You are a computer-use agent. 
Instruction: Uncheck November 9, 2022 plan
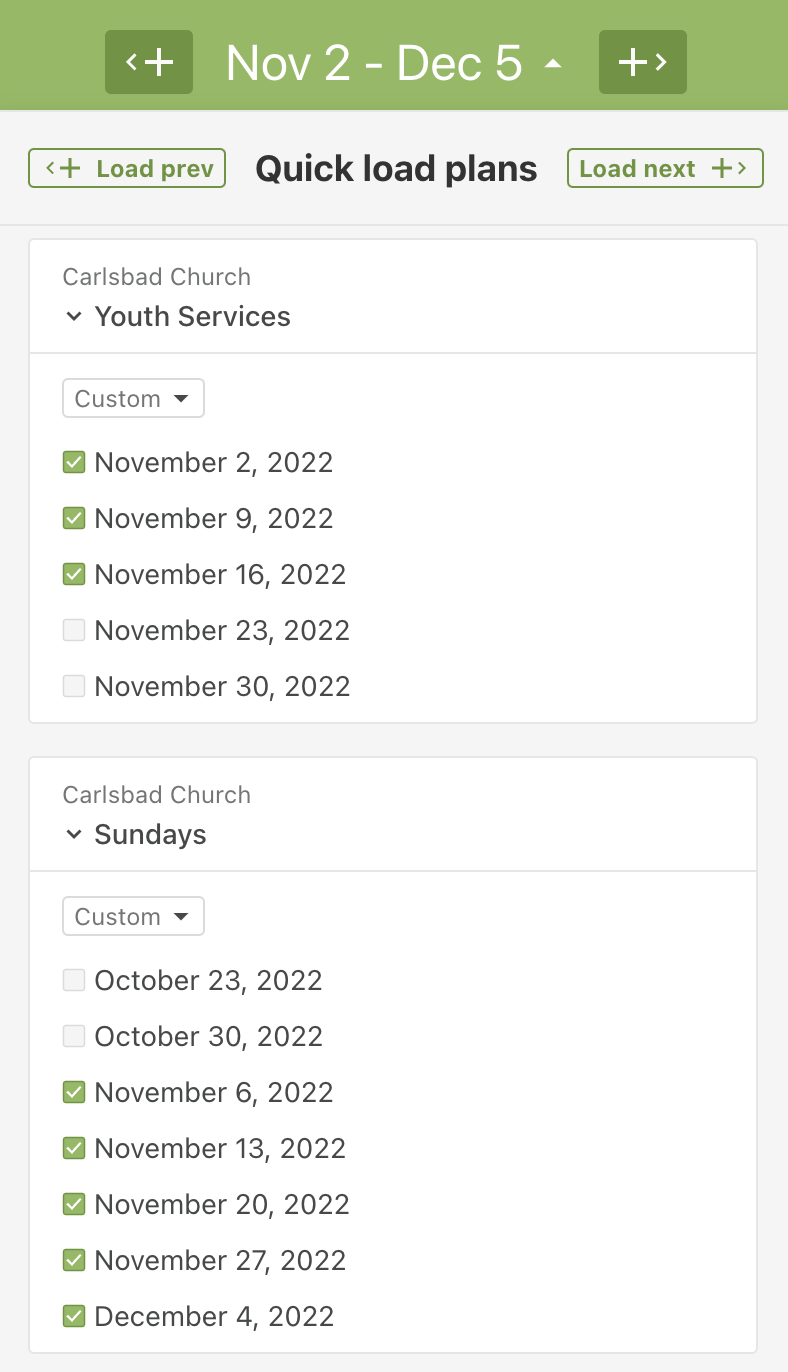(x=73, y=518)
